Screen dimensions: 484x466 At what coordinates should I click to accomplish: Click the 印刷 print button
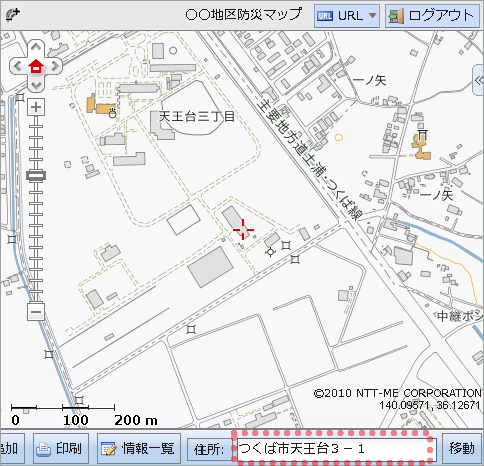pos(61,449)
